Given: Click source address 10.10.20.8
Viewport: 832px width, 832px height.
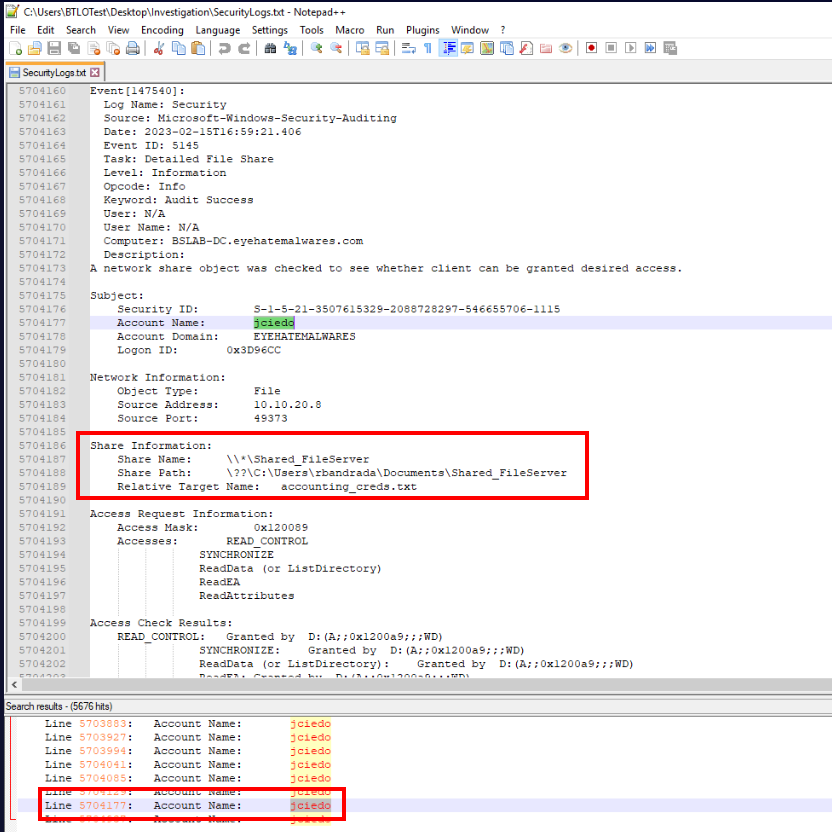Looking at the screenshot, I should click(x=287, y=404).
